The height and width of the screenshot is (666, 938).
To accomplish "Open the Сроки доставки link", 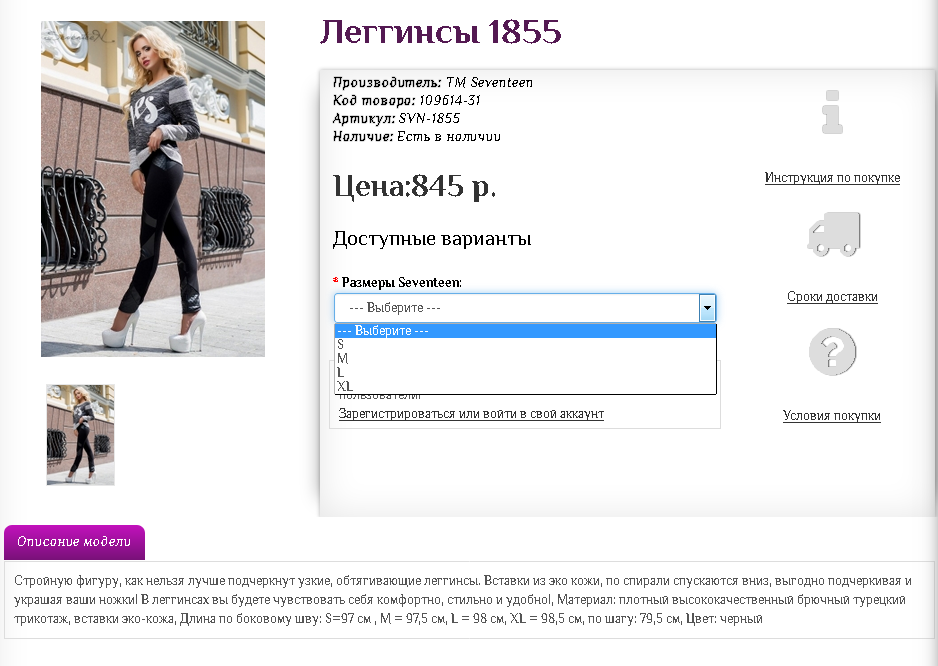I will pos(832,297).
